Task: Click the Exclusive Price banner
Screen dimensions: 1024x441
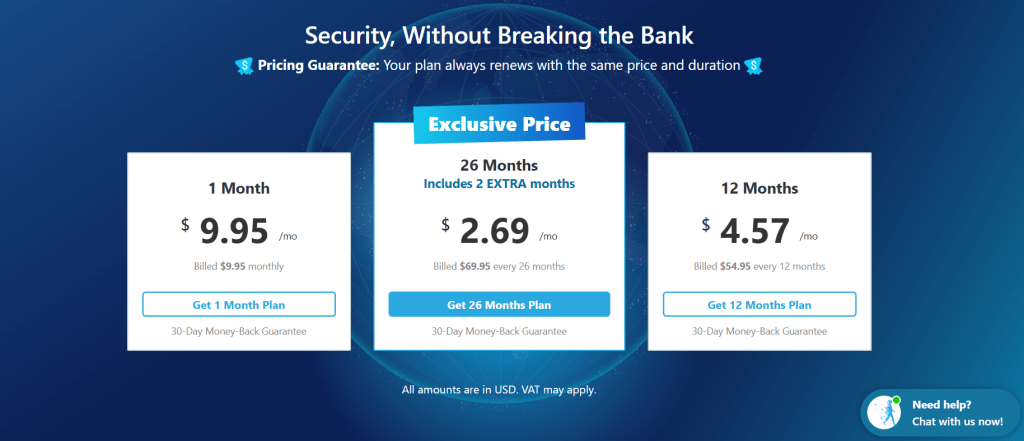Action: coord(499,125)
